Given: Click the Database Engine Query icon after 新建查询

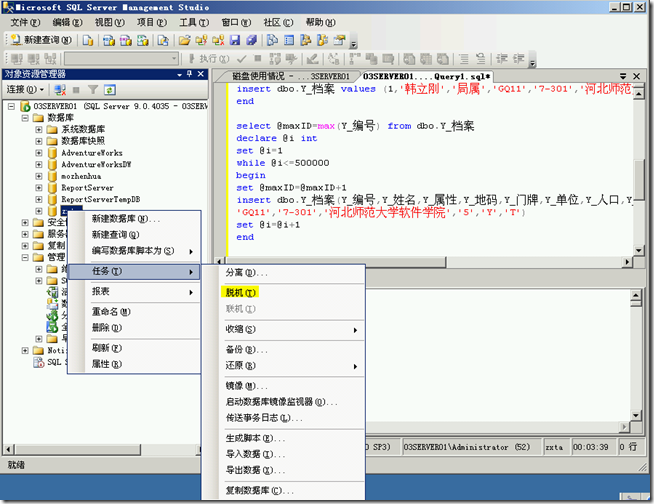Looking at the screenshot, I should point(88,40).
